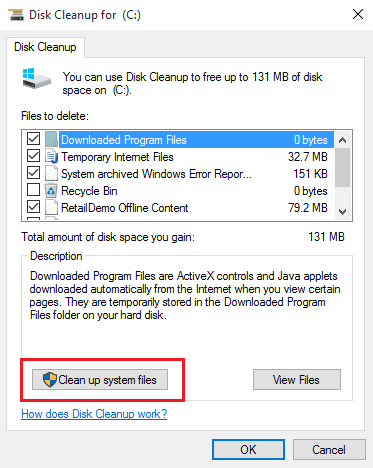Confirm the cleanup with the OK button
This screenshot has height=468, width=373.
248,450
